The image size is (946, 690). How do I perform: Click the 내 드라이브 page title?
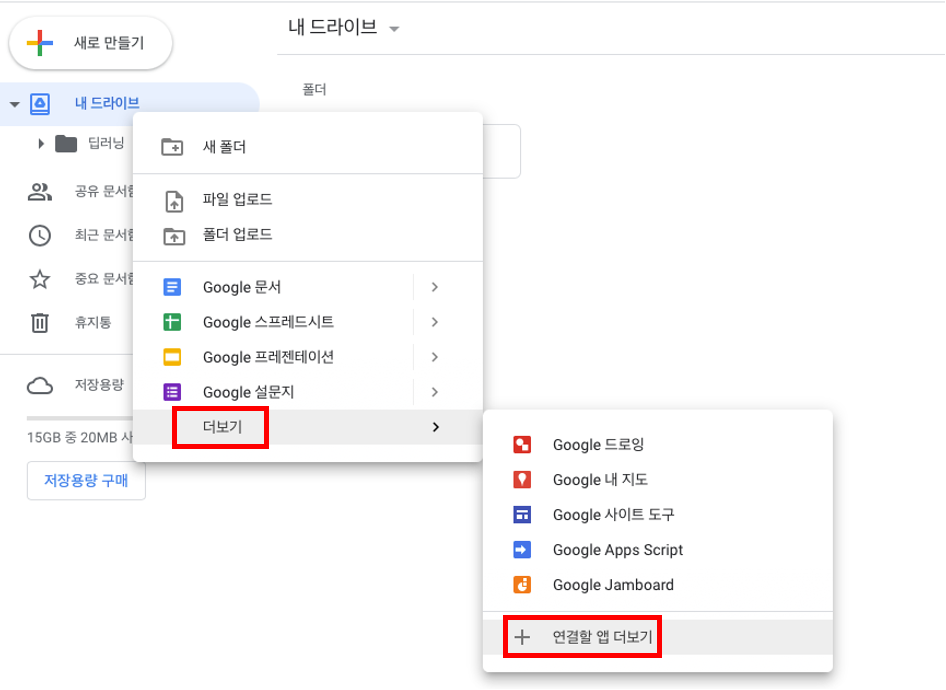click(332, 27)
